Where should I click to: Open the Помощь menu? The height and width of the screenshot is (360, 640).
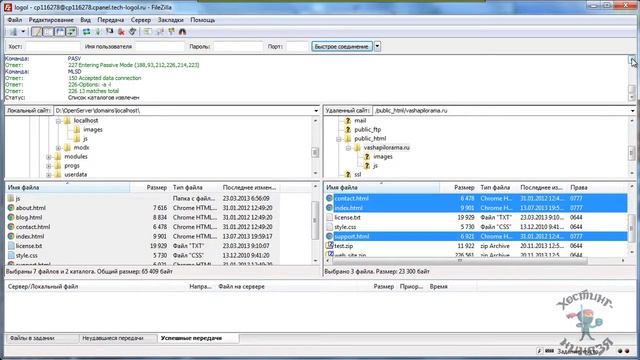(202, 20)
